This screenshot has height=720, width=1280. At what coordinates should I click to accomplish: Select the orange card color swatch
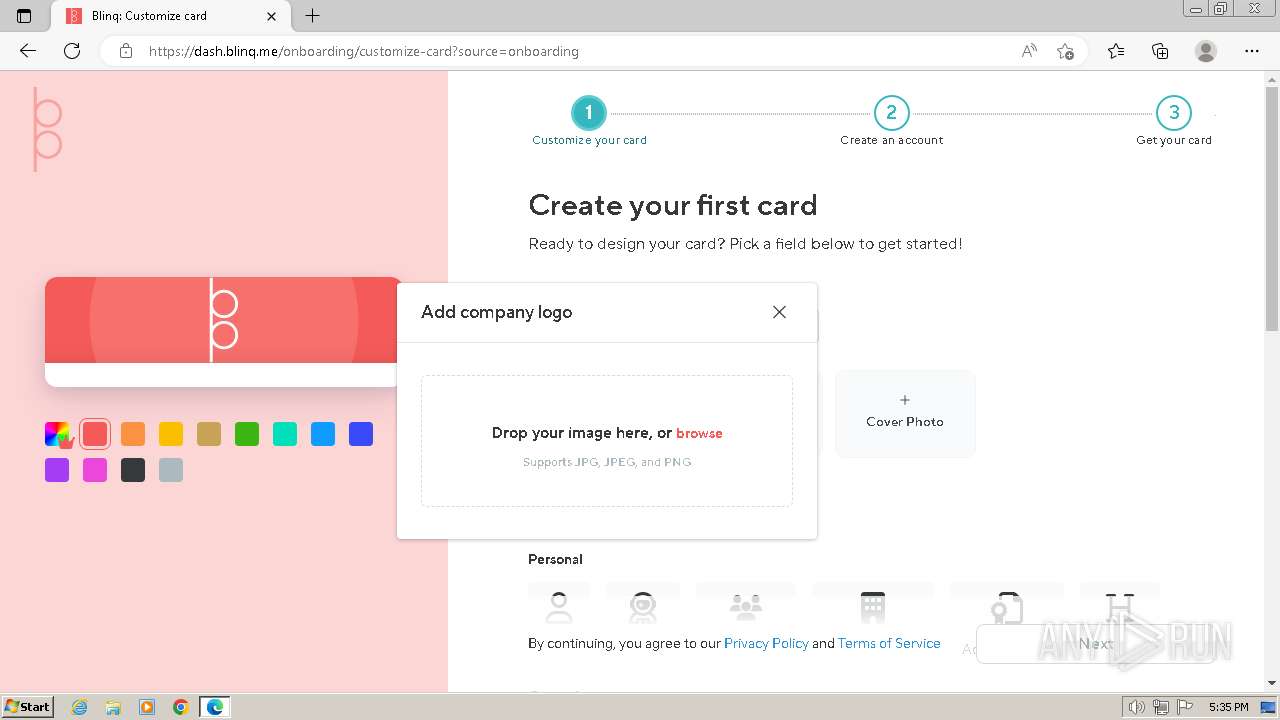click(x=133, y=434)
